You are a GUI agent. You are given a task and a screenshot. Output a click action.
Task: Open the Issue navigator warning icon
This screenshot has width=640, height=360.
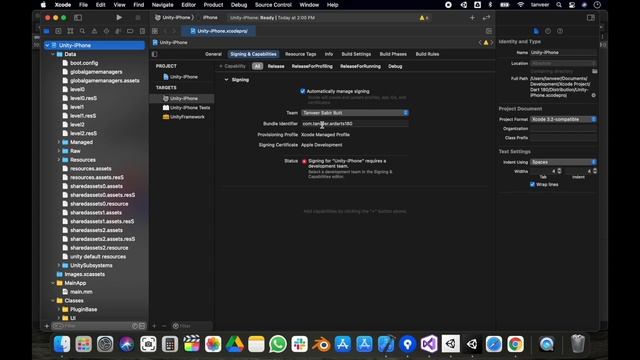click(x=94, y=31)
